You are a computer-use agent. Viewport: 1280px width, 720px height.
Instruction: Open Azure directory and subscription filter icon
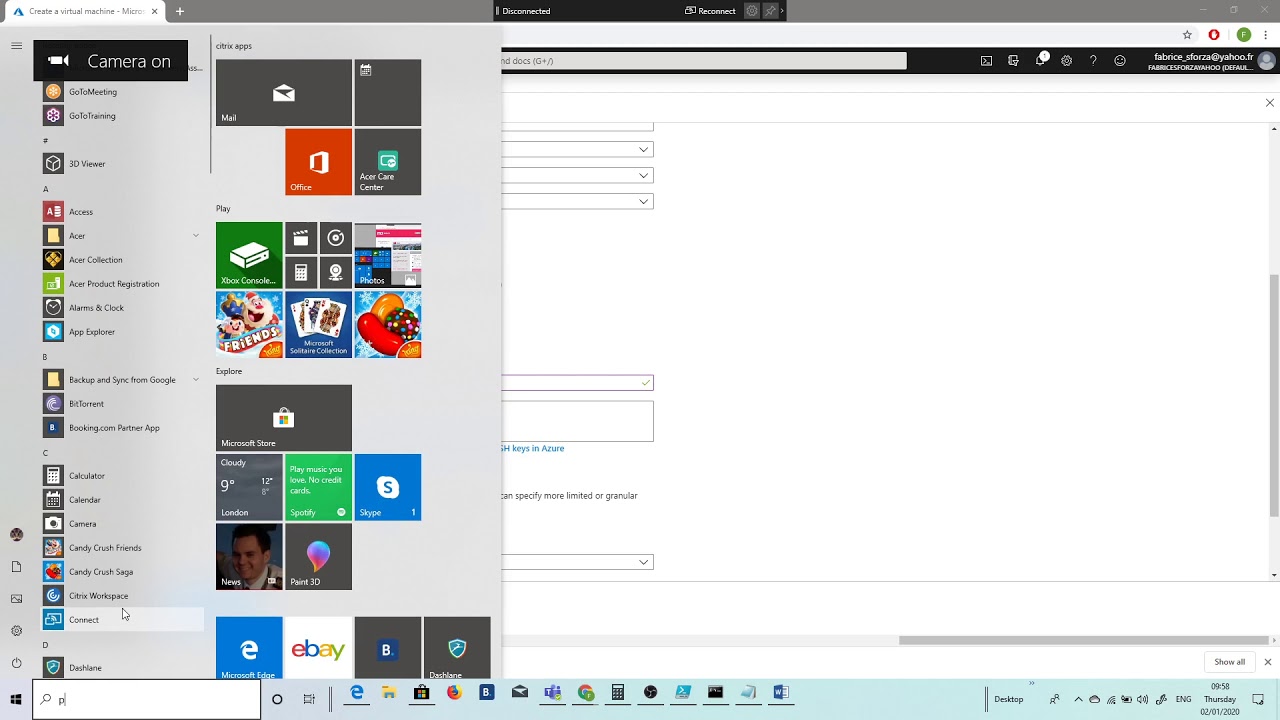tap(1013, 61)
